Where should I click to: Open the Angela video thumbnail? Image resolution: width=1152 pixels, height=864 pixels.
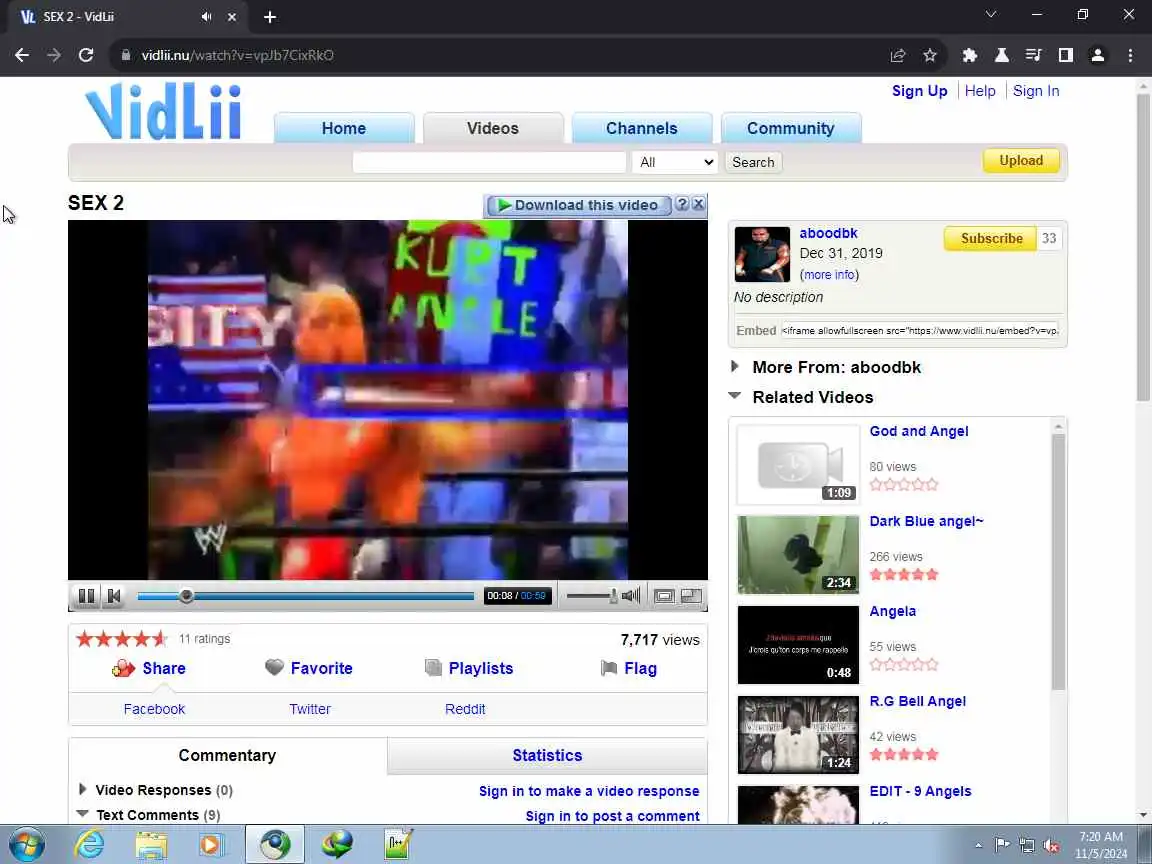pos(798,645)
